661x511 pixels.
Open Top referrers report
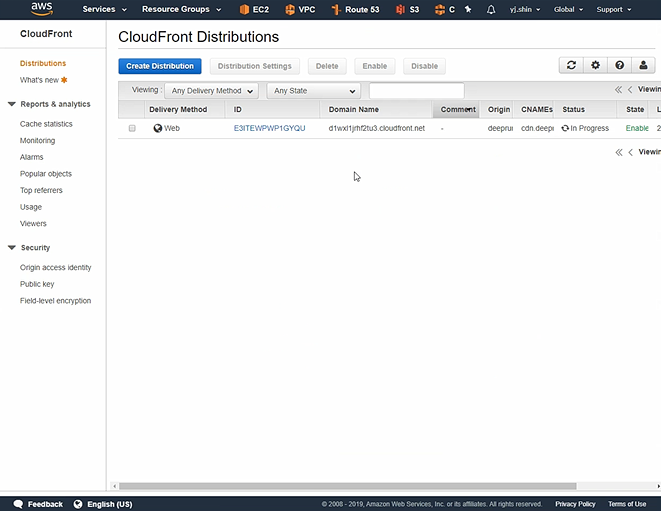[x=41, y=190]
